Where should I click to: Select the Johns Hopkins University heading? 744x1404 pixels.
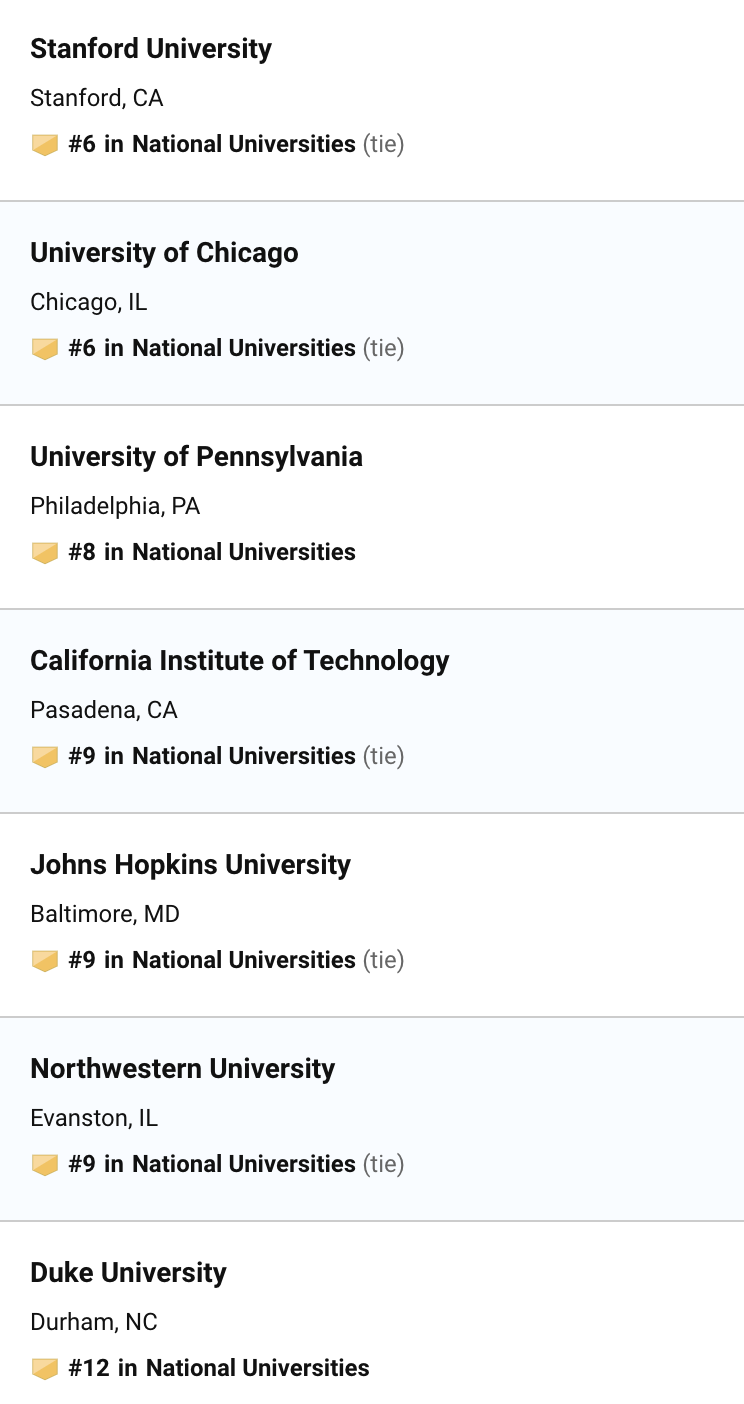(x=190, y=865)
